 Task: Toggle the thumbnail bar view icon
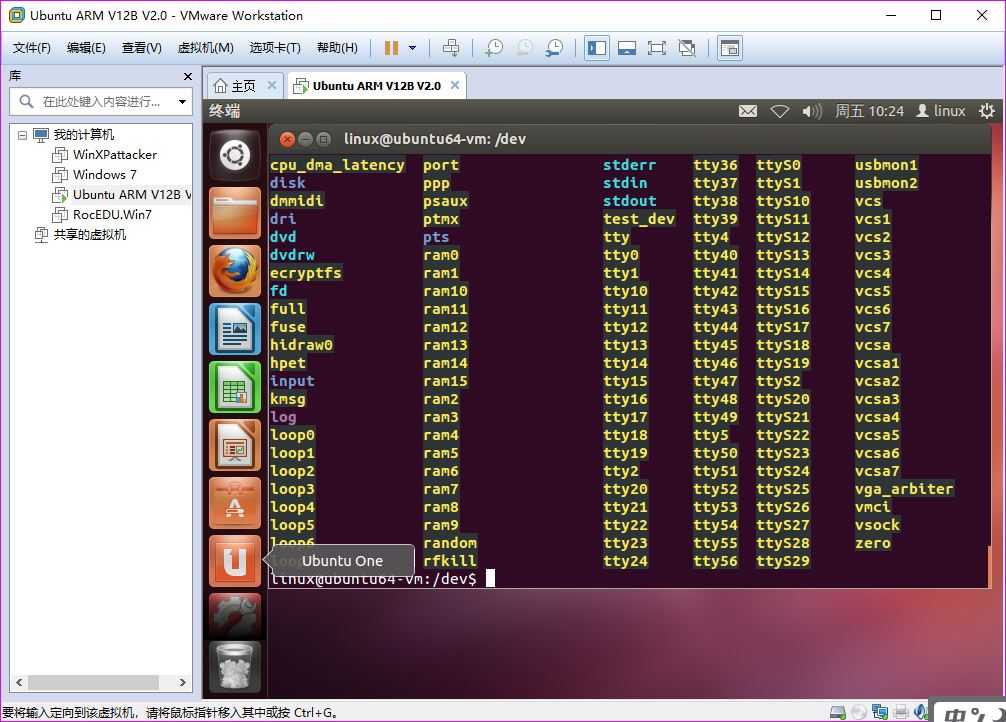[626, 48]
